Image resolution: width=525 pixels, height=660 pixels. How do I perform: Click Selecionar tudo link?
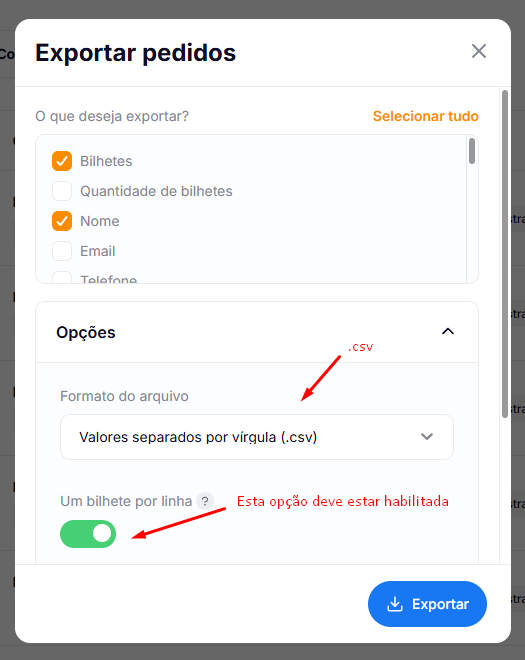(x=426, y=116)
